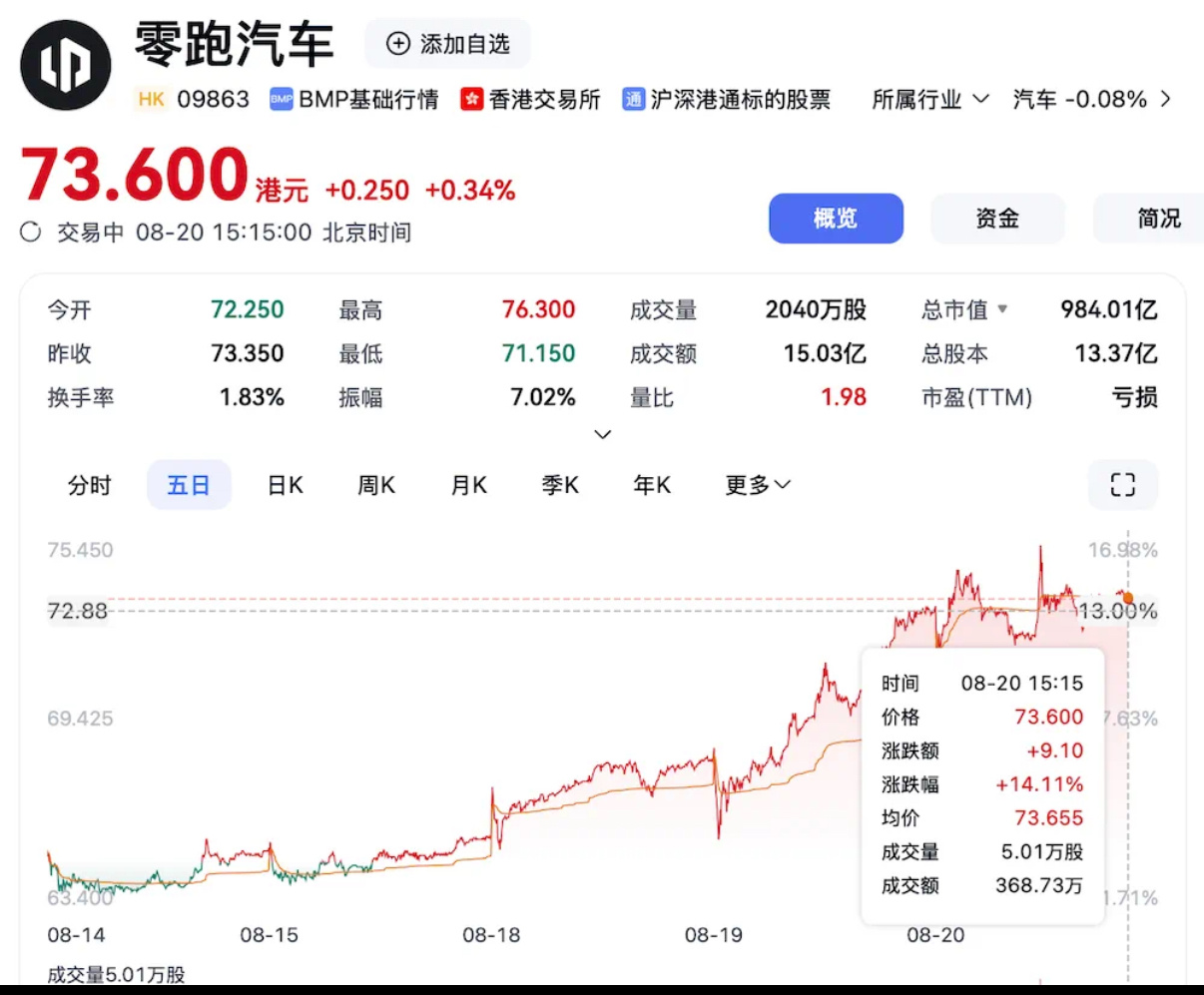Click the BMP基础行情 badge icon
Screen dimensions: 1204x995
[x=282, y=99]
